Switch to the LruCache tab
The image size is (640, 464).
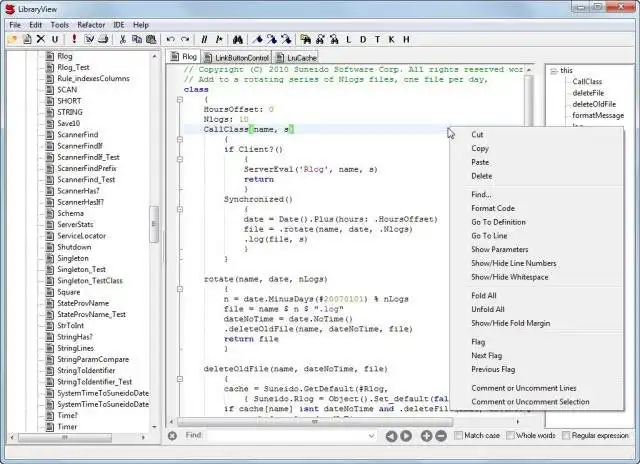pos(296,58)
